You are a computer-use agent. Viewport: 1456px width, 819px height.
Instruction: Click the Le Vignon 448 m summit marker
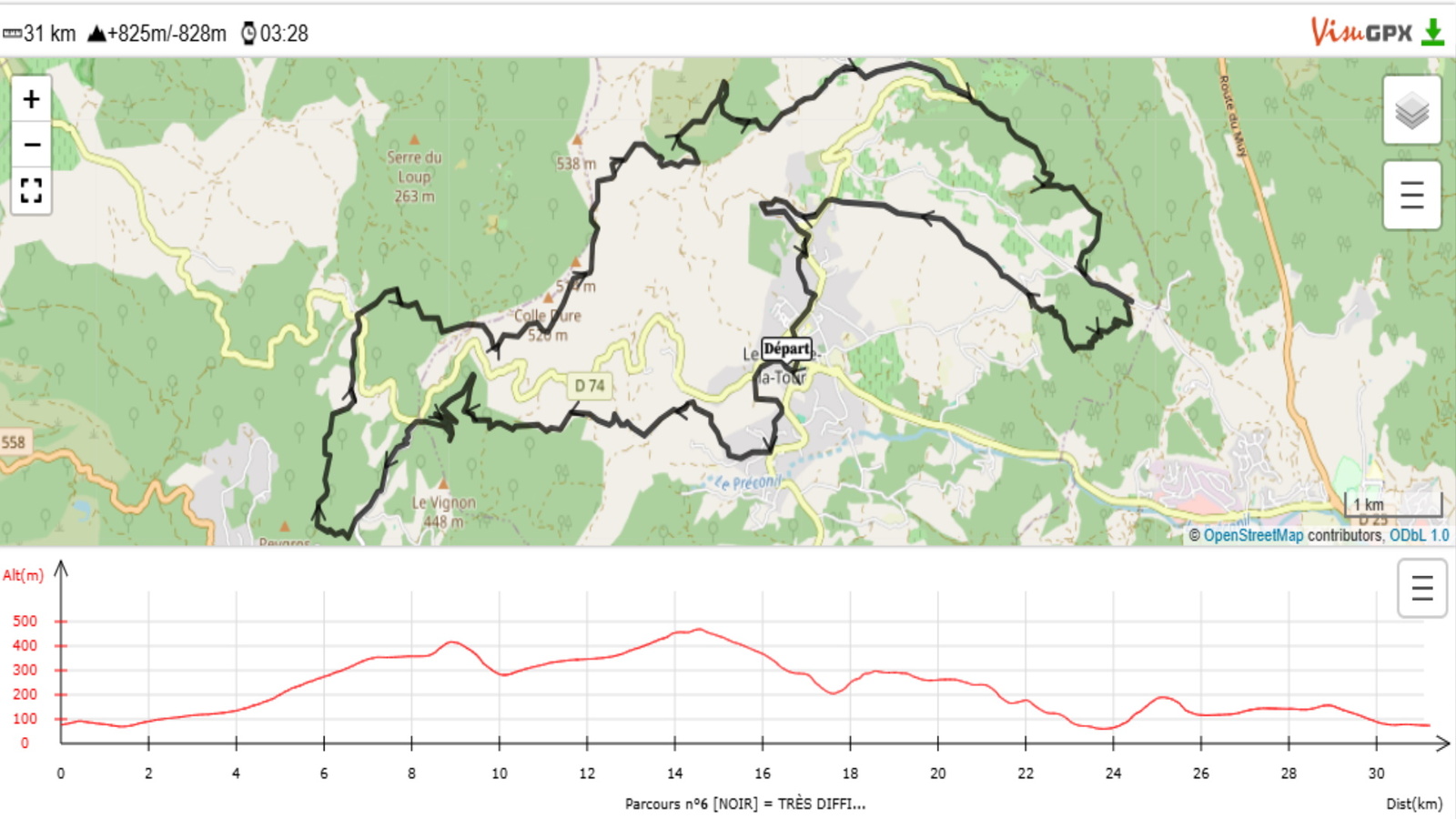[x=443, y=484]
